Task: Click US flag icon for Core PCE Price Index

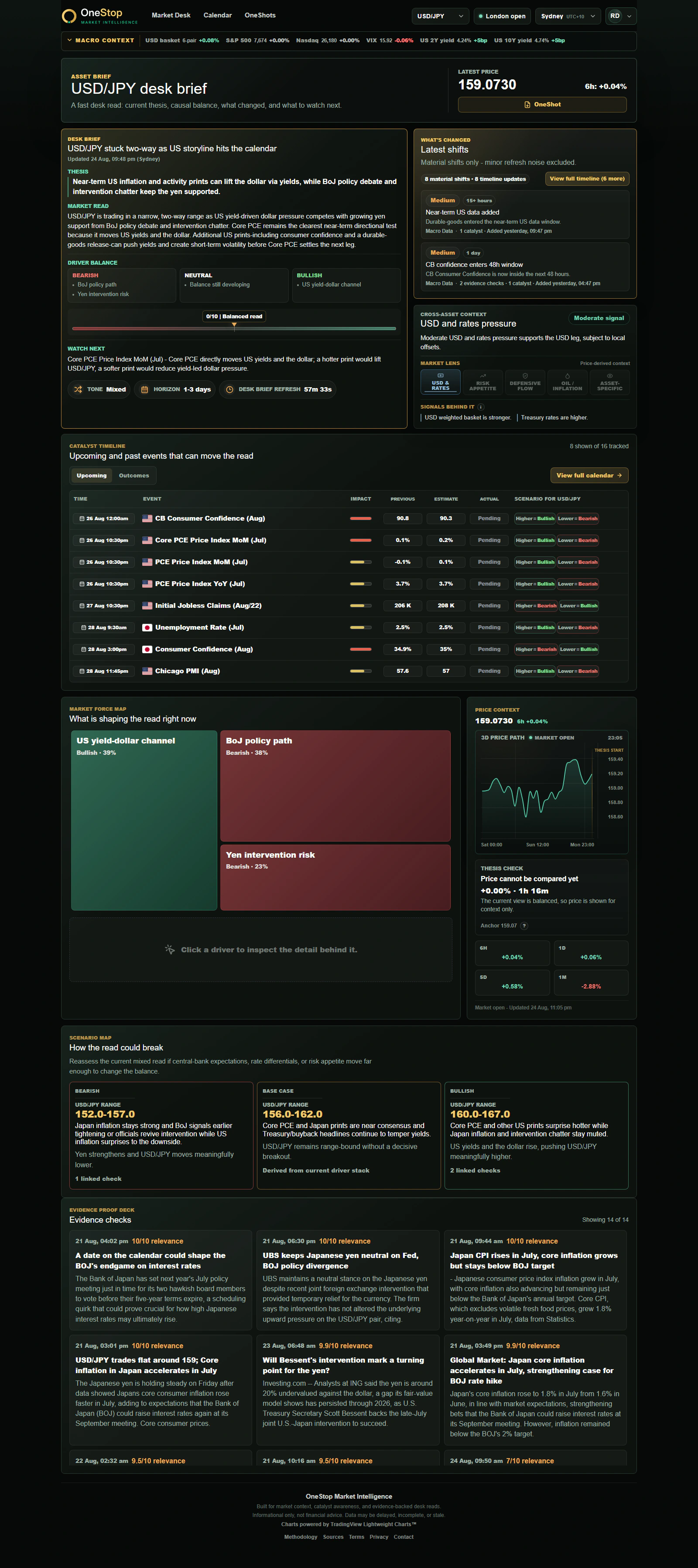Action: click(x=147, y=541)
